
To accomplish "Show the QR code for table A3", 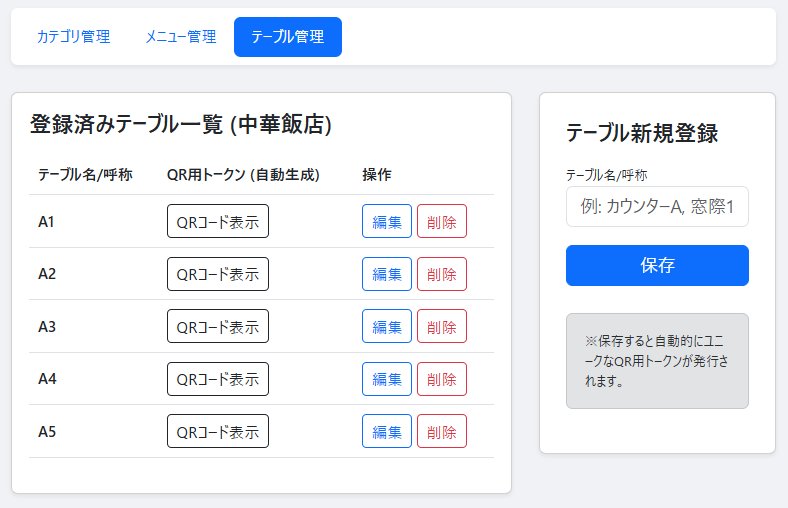I will click(217, 326).
